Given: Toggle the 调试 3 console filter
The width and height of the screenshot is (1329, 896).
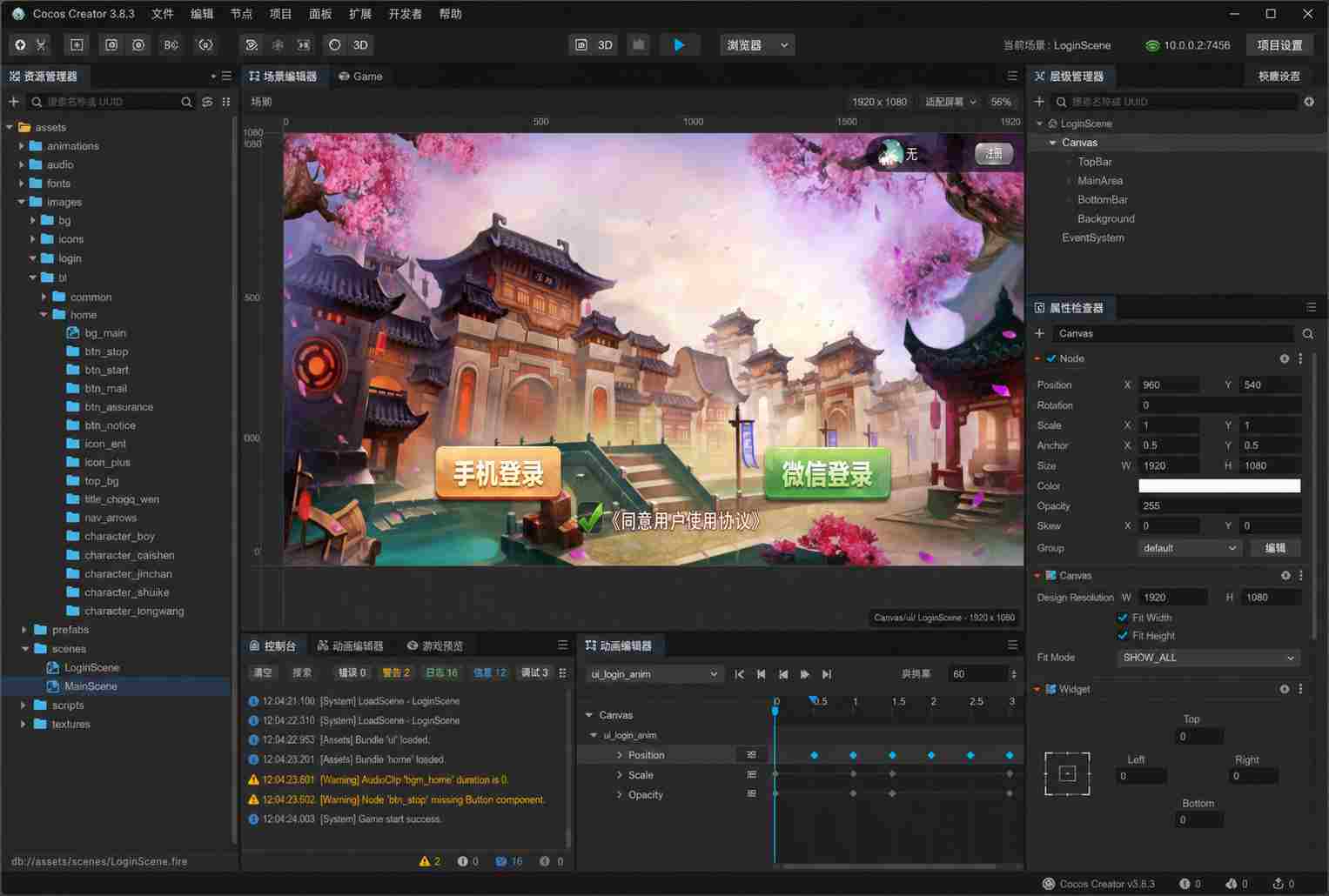Looking at the screenshot, I should pos(534,672).
